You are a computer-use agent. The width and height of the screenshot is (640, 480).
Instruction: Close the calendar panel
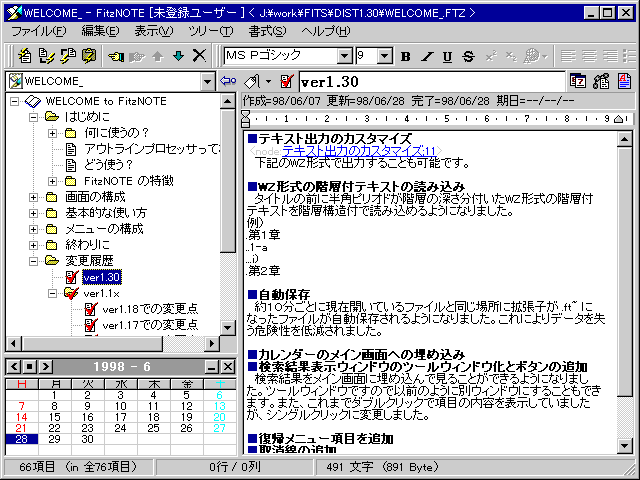click(228, 367)
